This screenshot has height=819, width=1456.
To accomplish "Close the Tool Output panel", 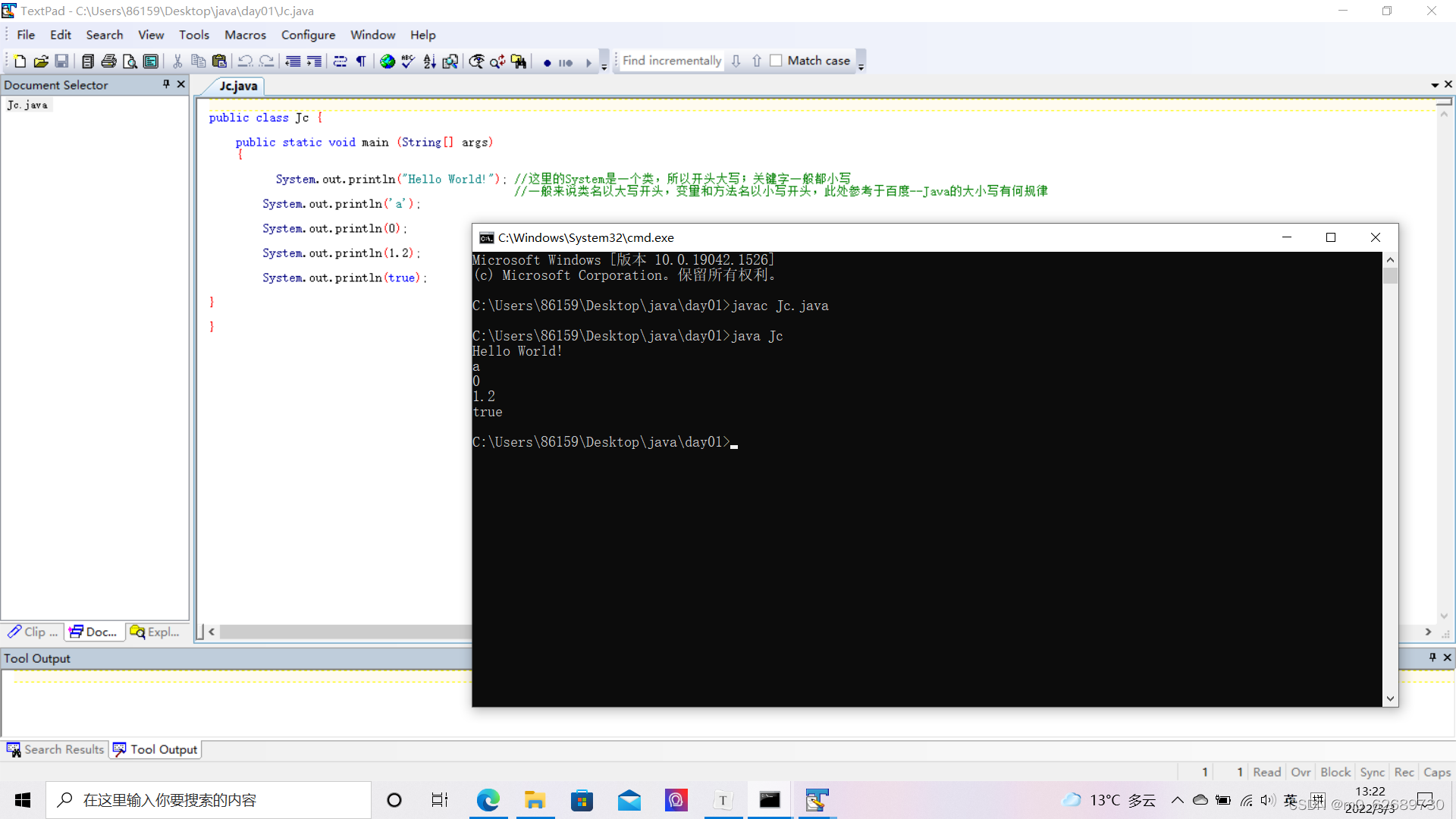I will coord(1447,657).
